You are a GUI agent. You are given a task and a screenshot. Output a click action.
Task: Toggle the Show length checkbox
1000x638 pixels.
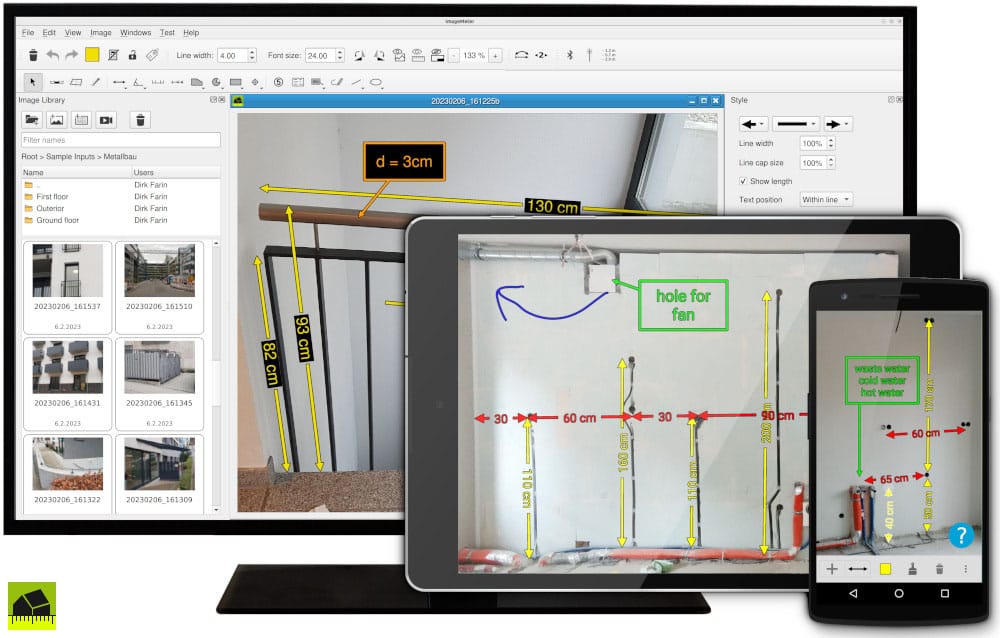pos(742,181)
